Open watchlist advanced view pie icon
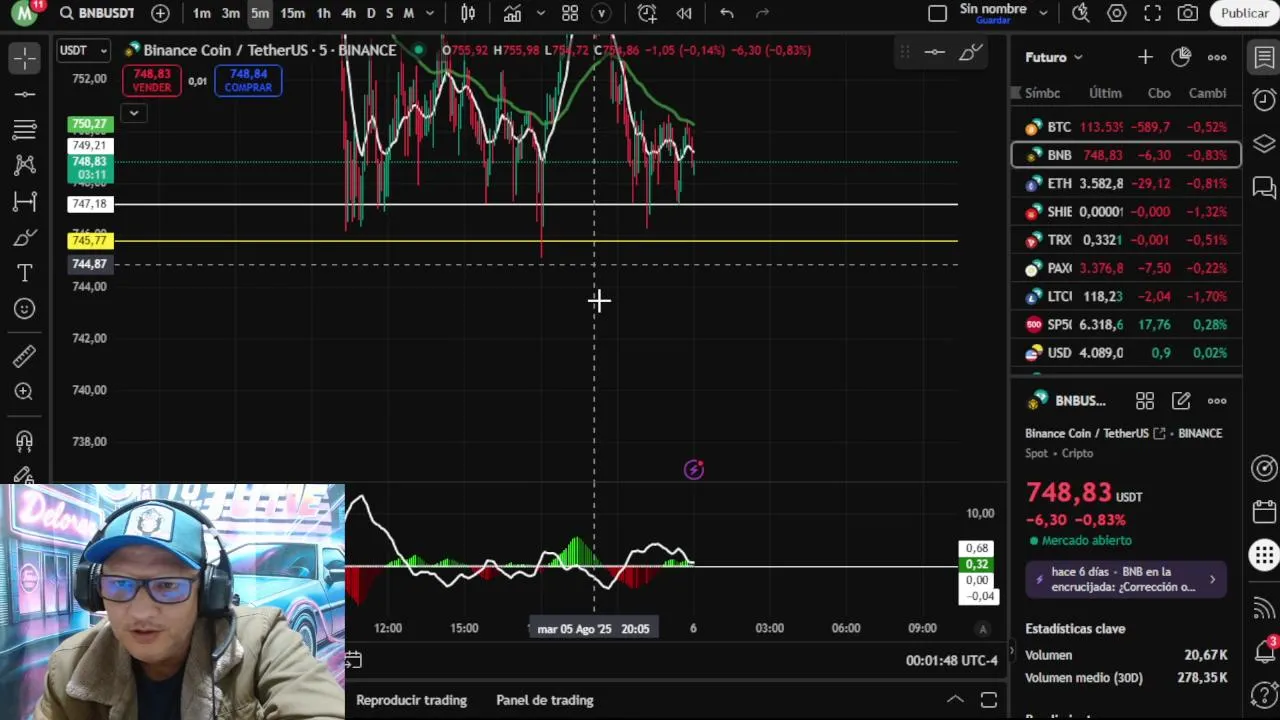This screenshot has height=720, width=1280. tap(1181, 57)
